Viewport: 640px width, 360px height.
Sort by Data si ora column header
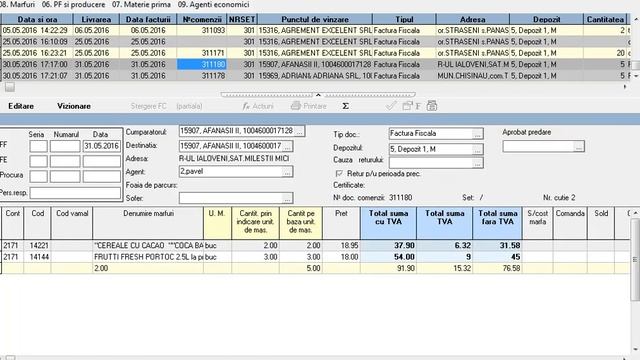[37, 19]
